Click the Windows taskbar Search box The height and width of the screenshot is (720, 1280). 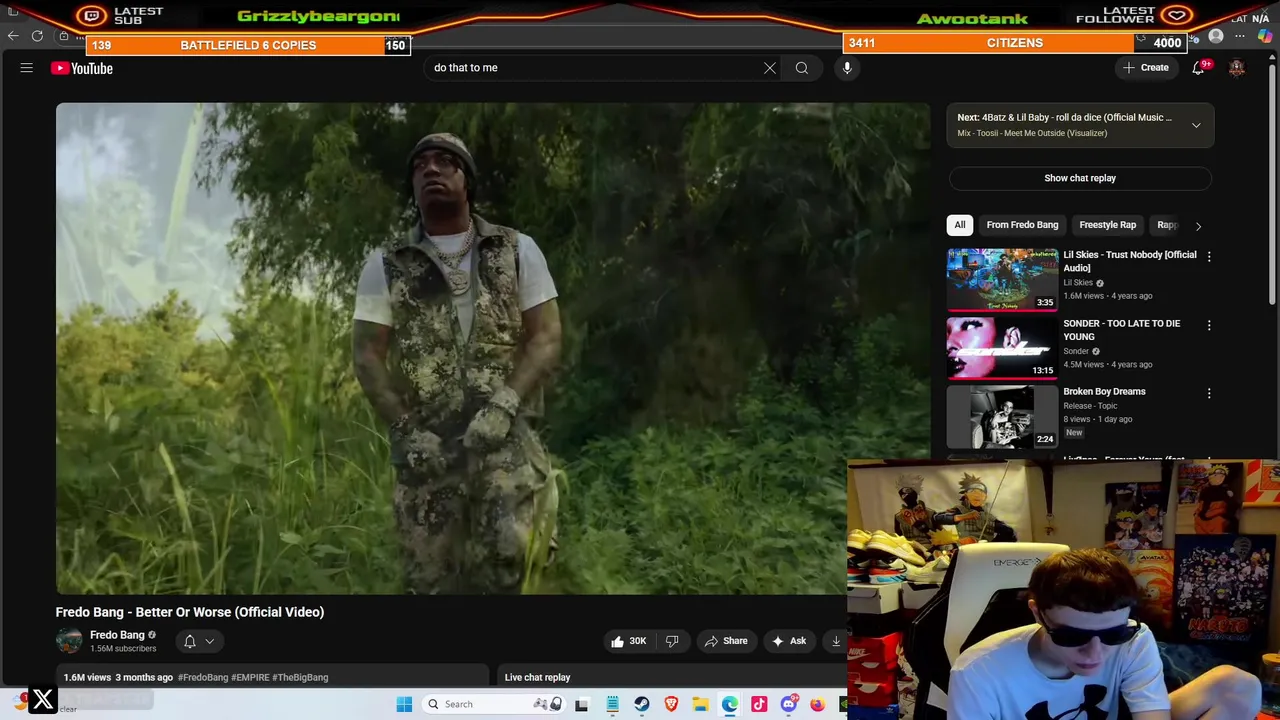click(493, 704)
